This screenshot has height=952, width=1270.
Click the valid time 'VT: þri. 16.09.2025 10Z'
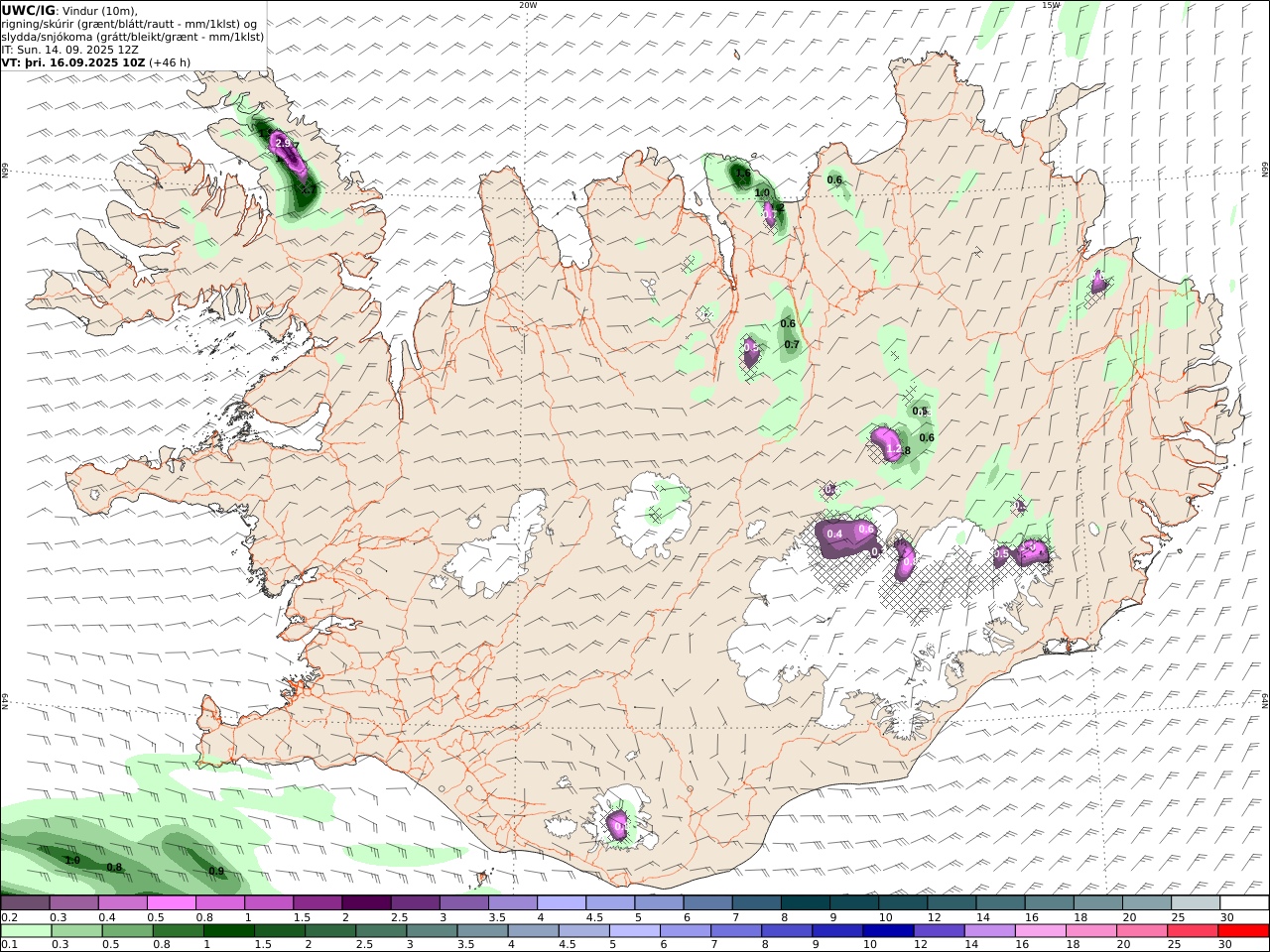pos(73,62)
